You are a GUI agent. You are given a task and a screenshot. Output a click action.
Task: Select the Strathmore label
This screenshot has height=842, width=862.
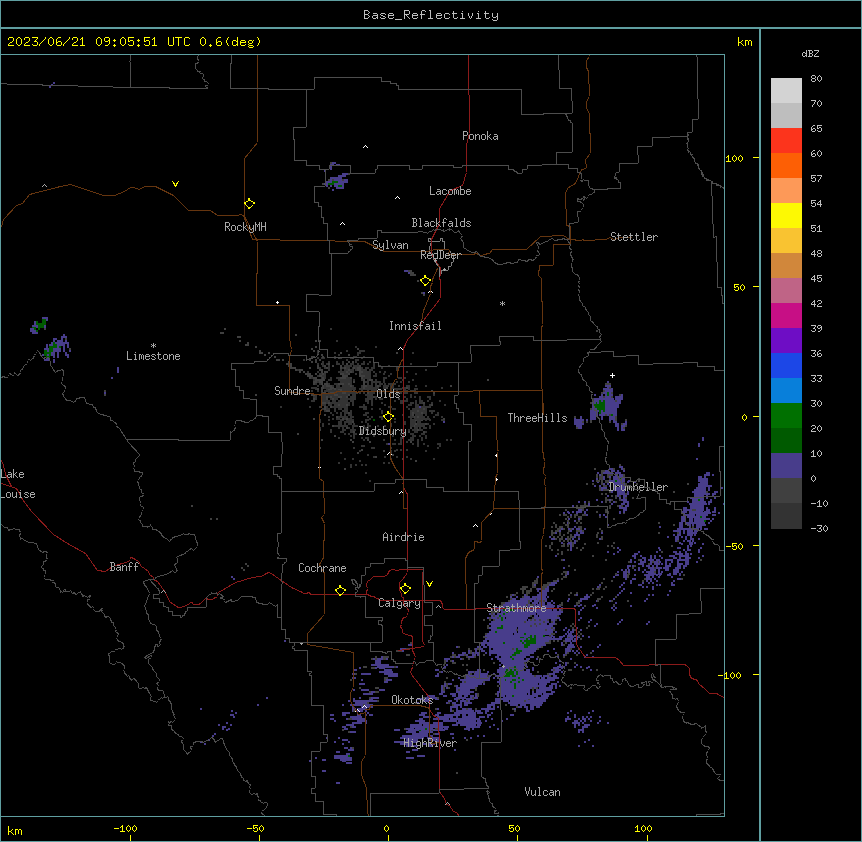(516, 608)
